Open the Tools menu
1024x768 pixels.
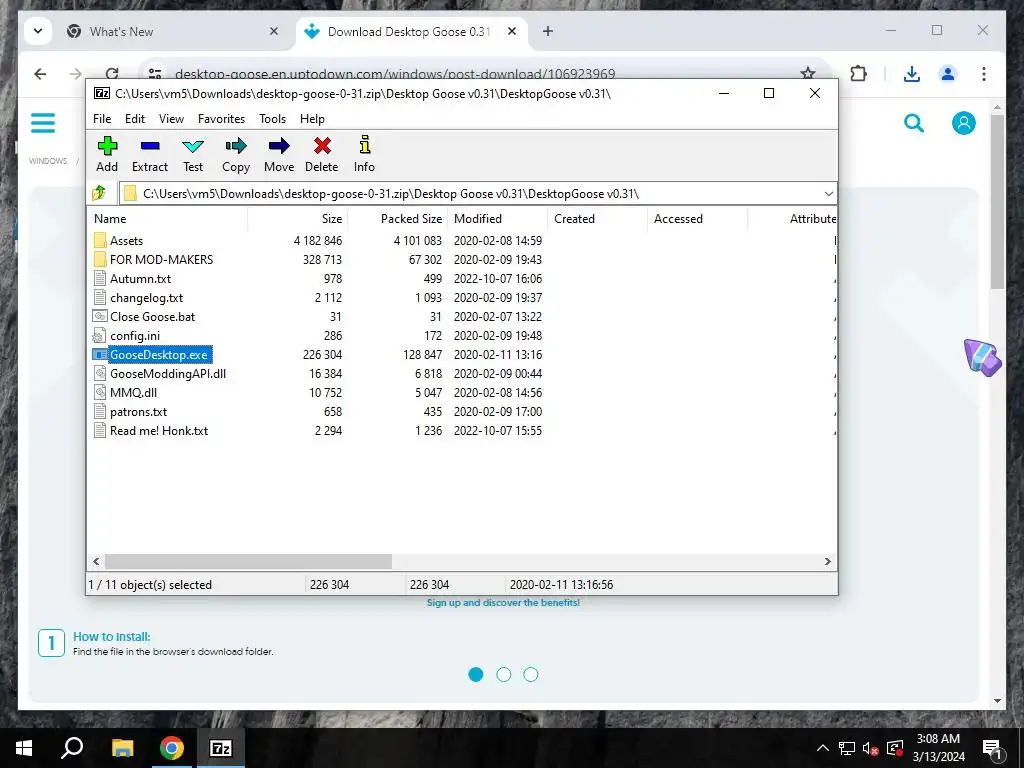click(x=272, y=119)
